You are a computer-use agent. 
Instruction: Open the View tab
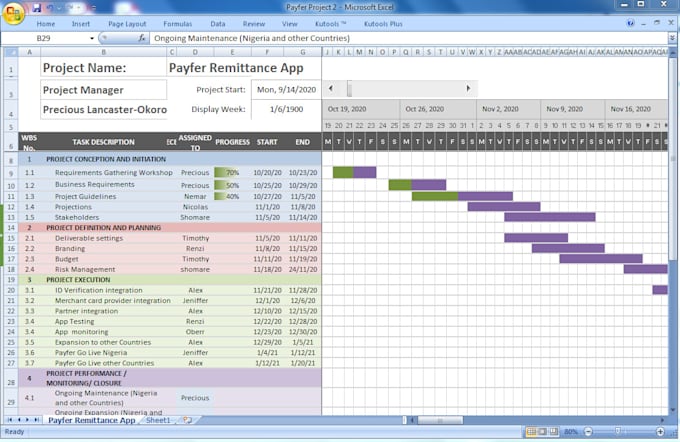[x=290, y=24]
